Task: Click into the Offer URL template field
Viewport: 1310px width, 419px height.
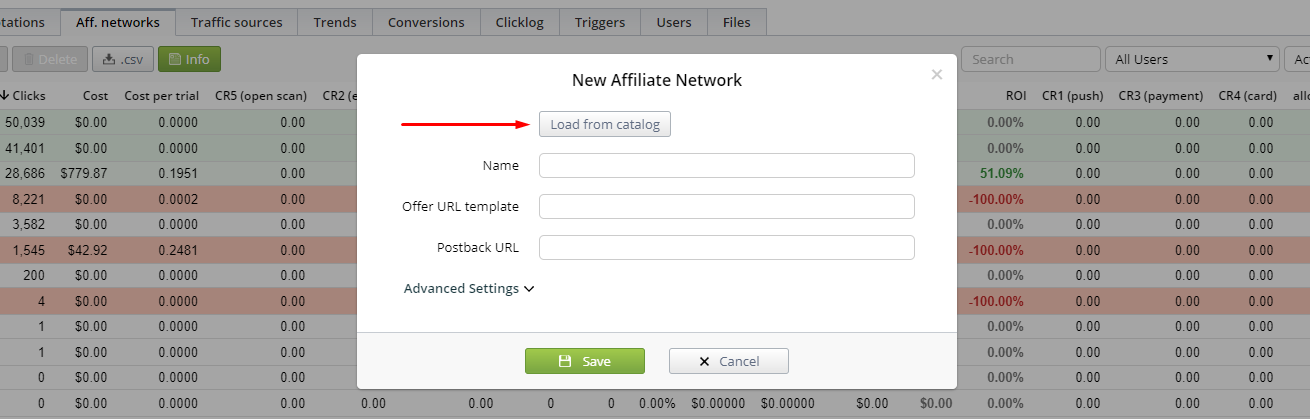Action: (727, 206)
